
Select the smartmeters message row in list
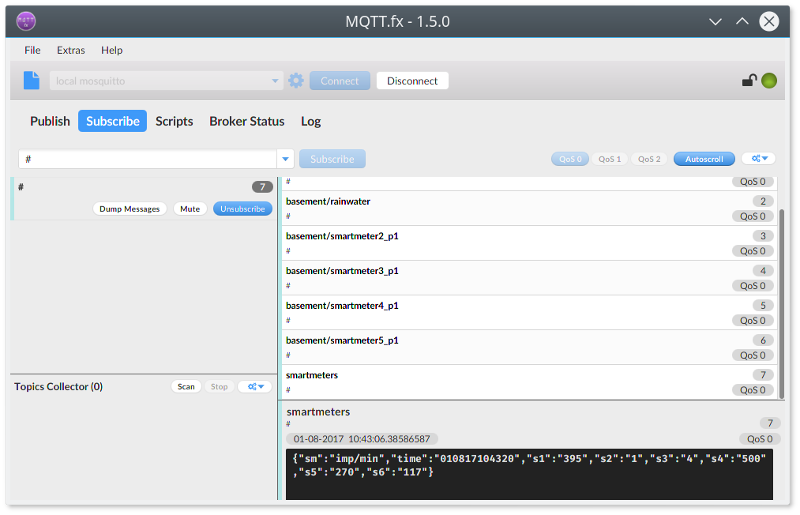tap(529, 382)
